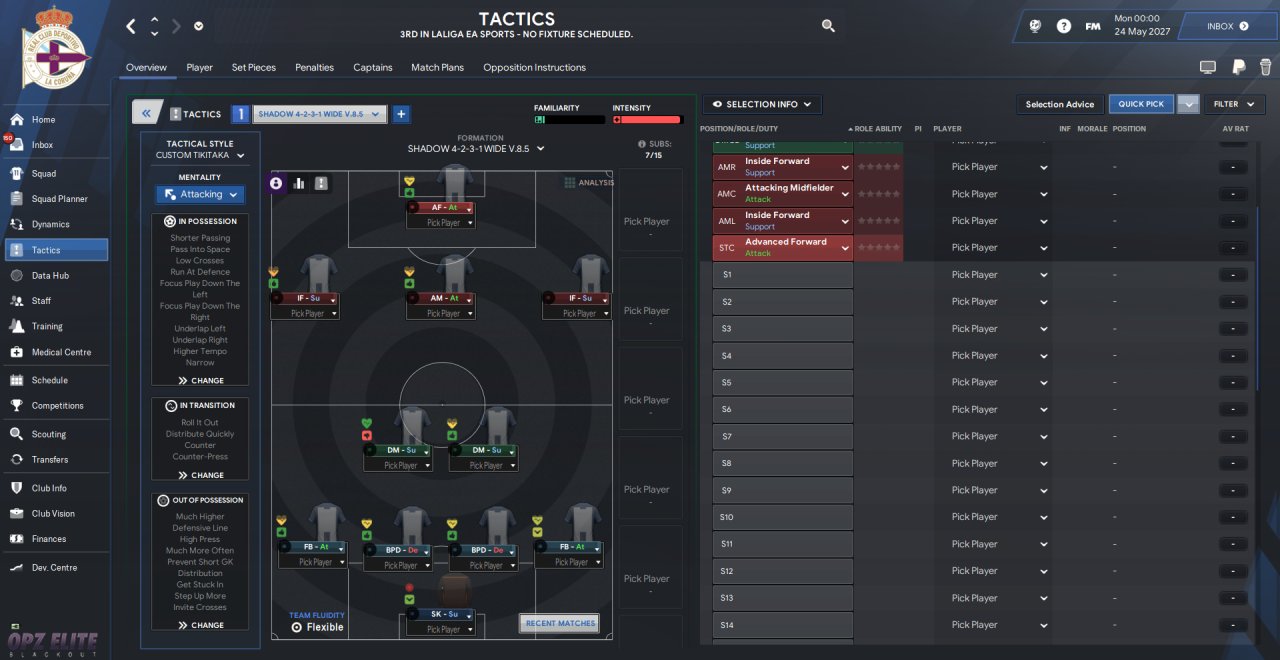Click the Familiarity progress bar
Viewport: 1280px width, 660px height.
coord(570,119)
